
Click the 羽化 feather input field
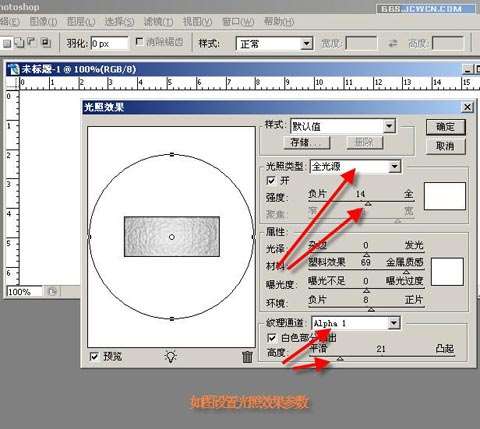point(109,43)
